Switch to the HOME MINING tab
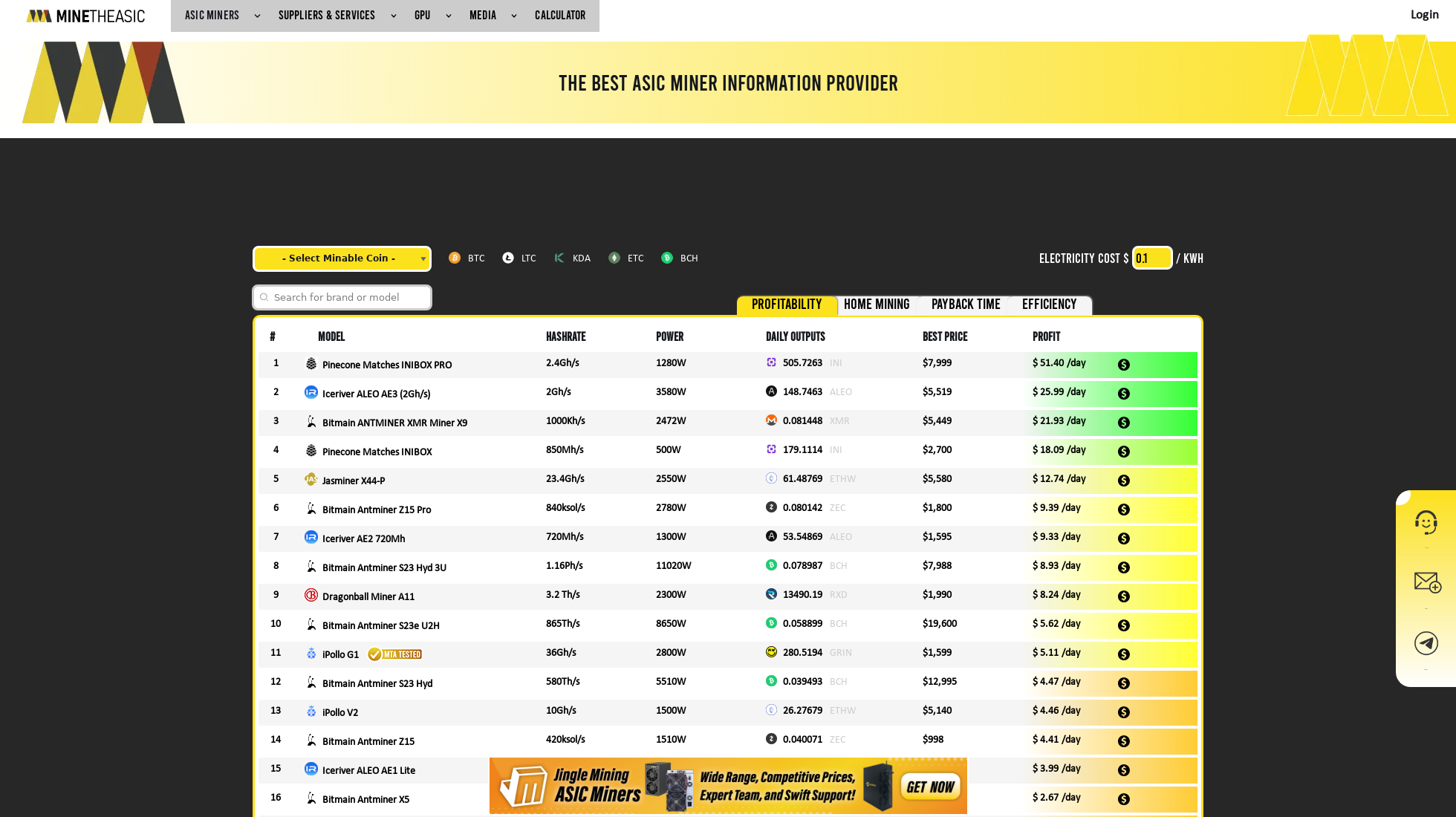The image size is (1456, 817). coord(877,305)
